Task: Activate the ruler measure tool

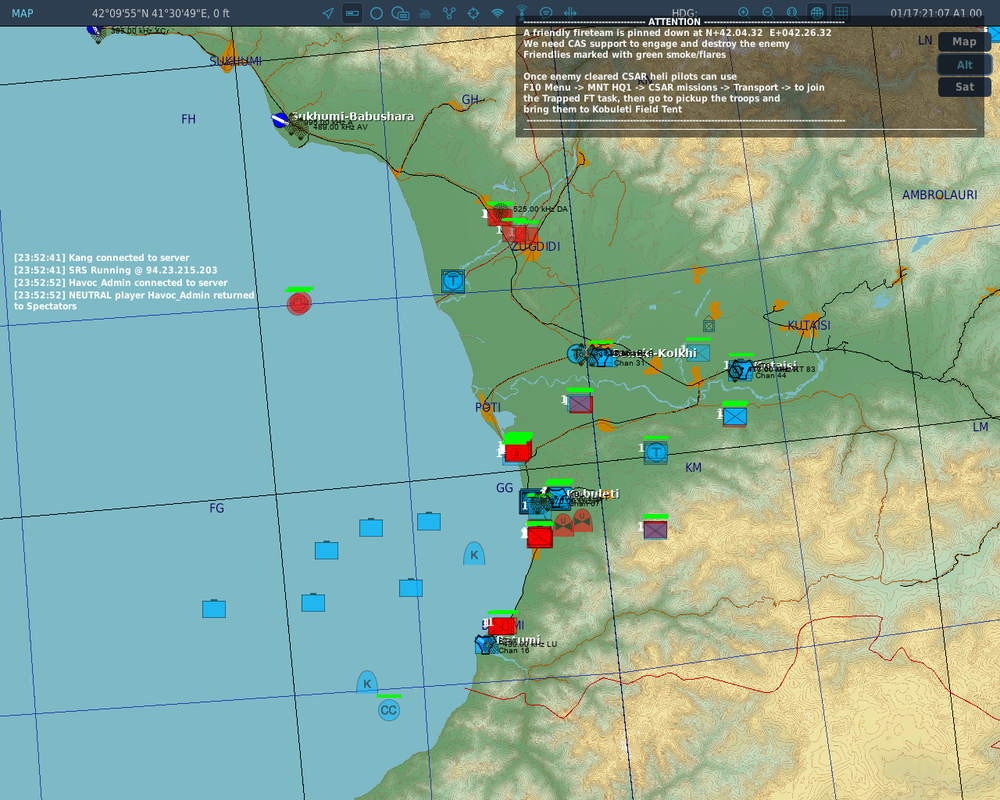Action: (x=352, y=13)
